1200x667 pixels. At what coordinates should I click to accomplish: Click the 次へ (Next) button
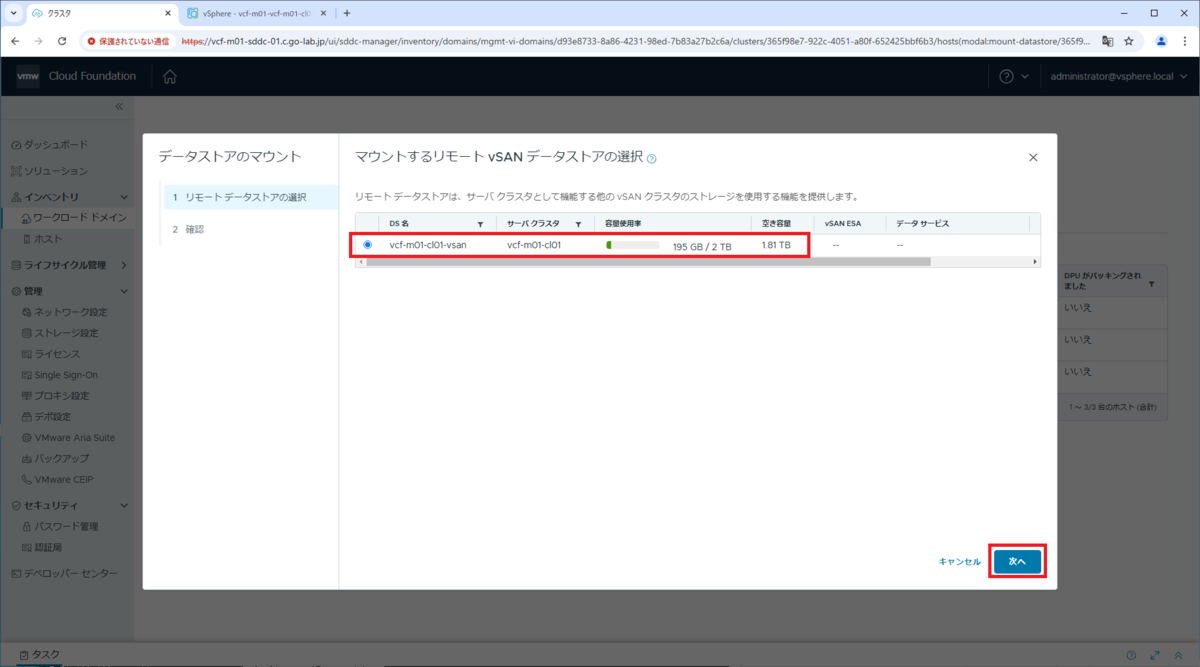(x=1018, y=562)
